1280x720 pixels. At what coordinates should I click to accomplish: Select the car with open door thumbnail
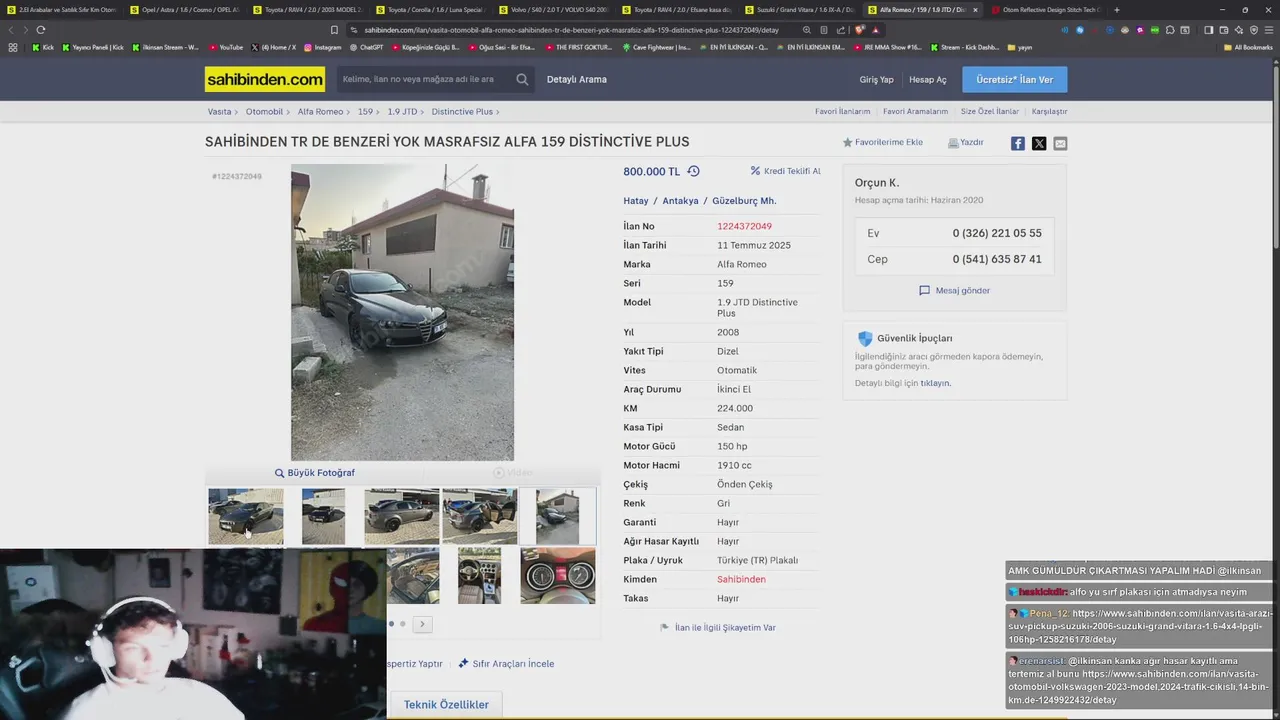point(480,516)
